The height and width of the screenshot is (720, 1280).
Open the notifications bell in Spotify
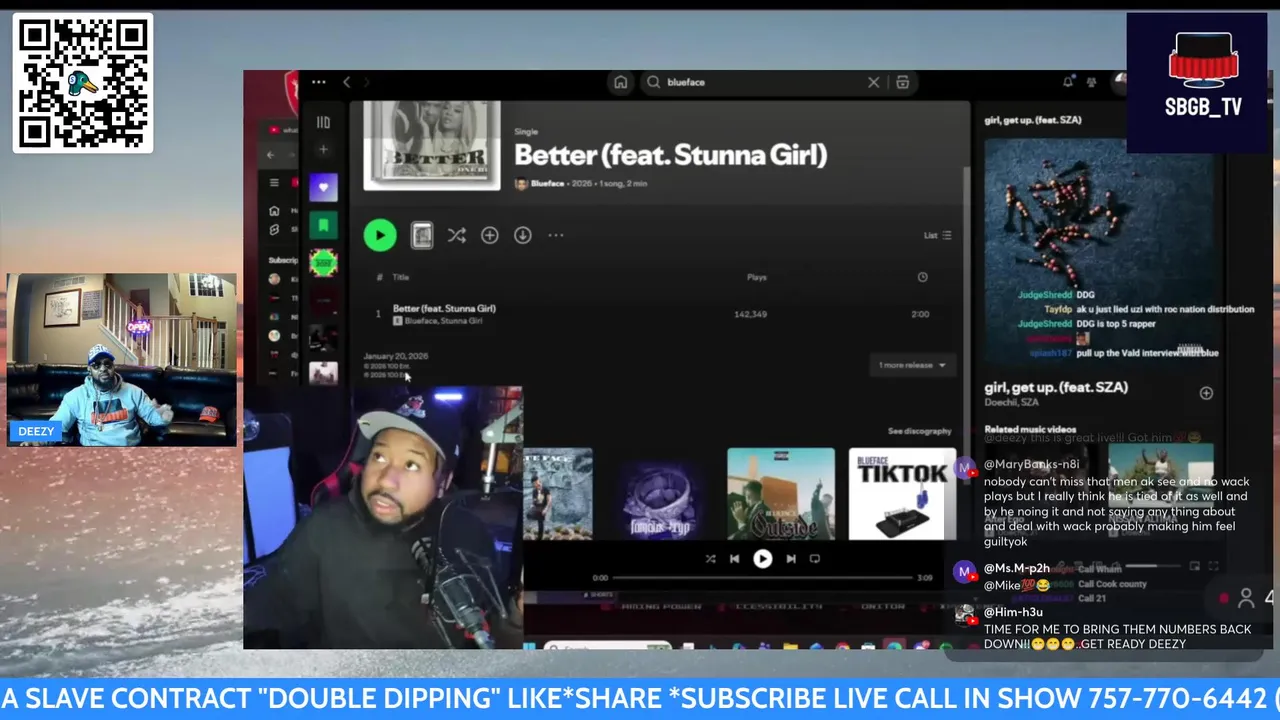tap(1068, 82)
